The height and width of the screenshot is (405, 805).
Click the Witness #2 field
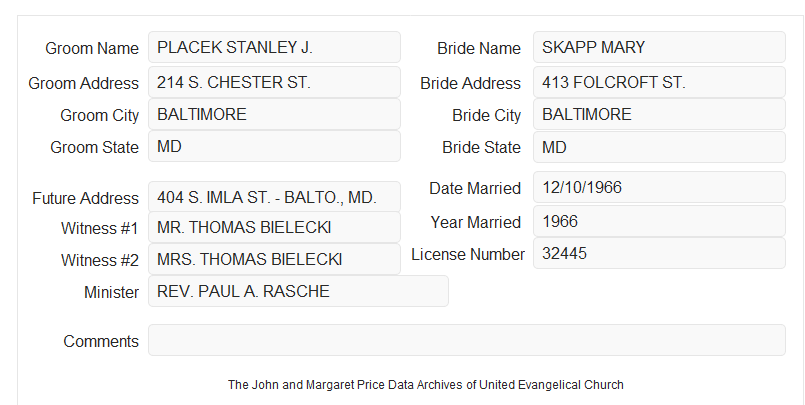click(274, 259)
